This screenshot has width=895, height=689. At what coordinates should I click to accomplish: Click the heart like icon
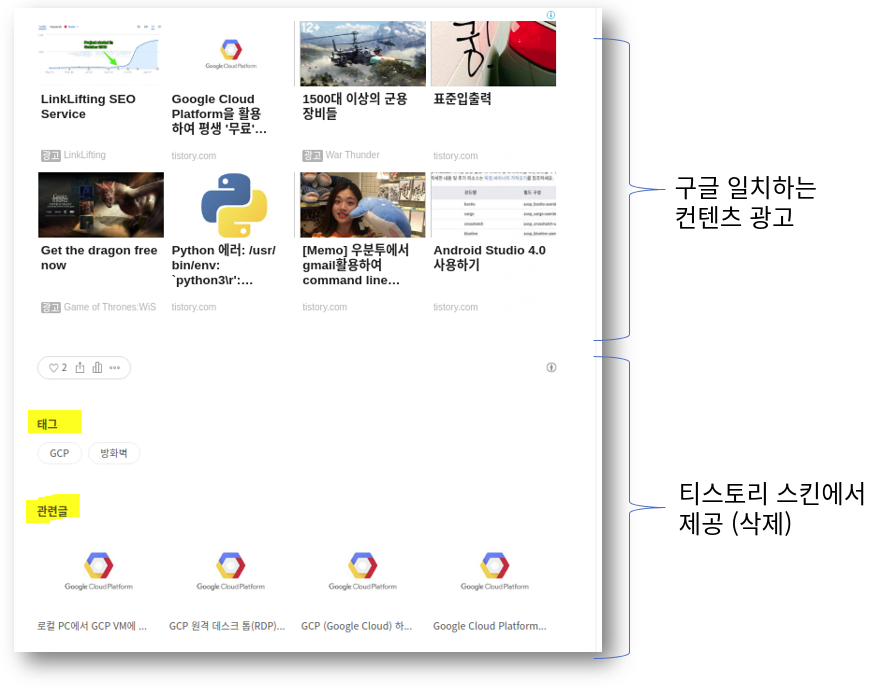(x=53, y=368)
